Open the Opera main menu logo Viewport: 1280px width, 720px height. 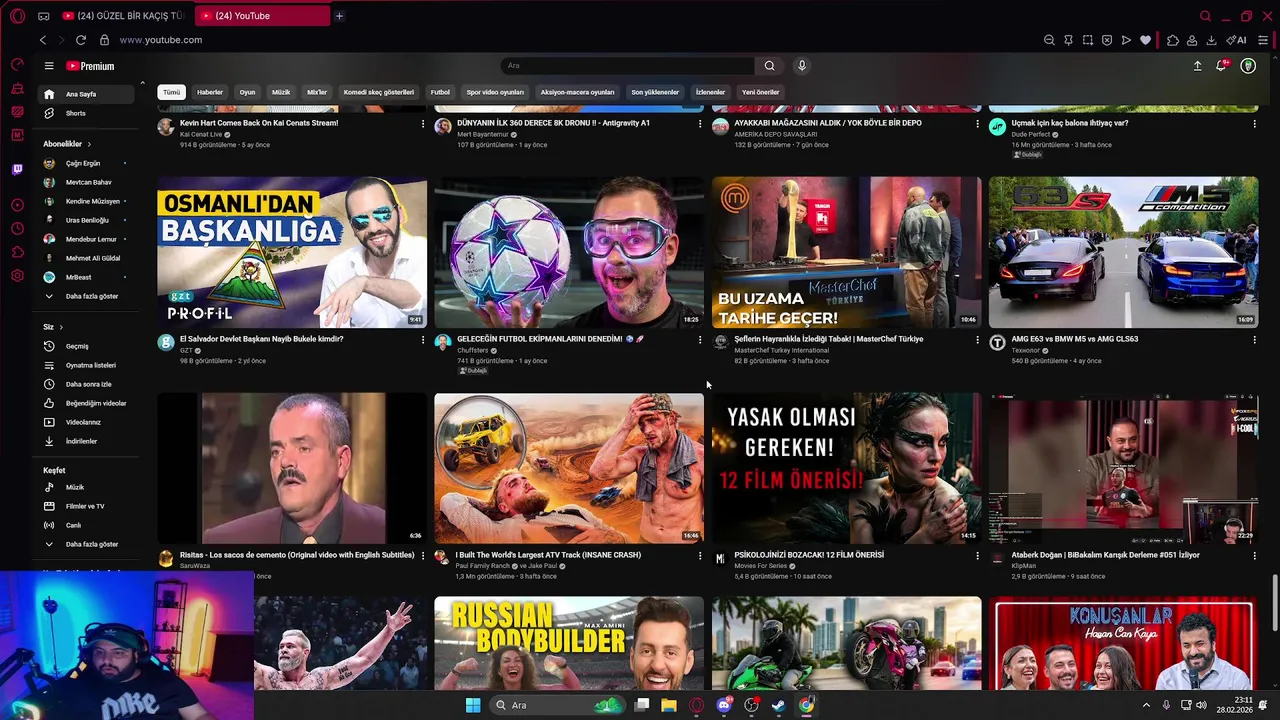(17, 16)
